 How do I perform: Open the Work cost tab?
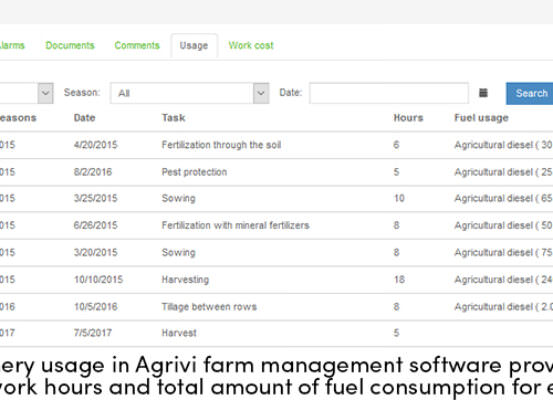click(251, 46)
